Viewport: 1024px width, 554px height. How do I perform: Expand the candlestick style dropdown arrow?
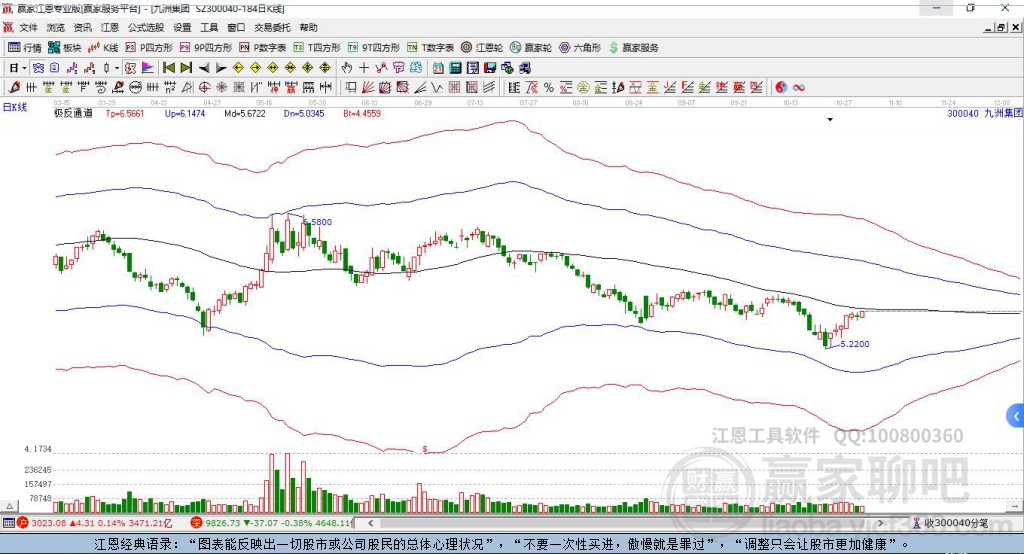click(x=116, y=68)
